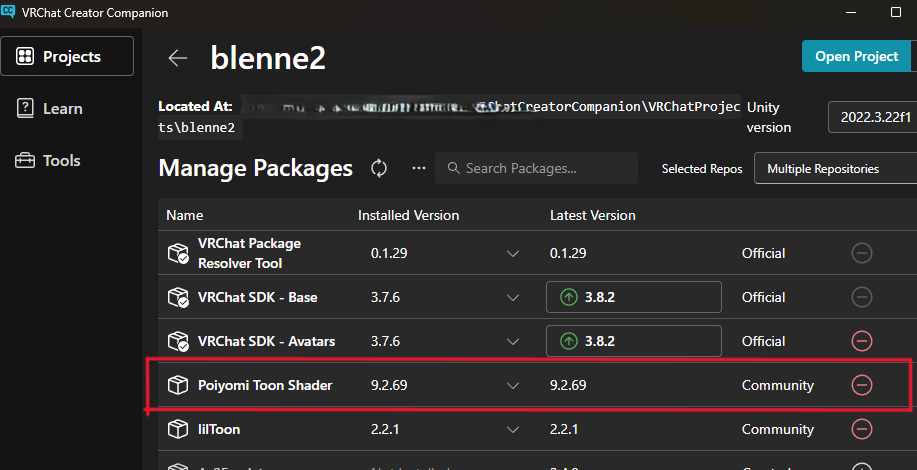Click the Open Project button
The height and width of the screenshot is (470, 917).
(x=856, y=56)
